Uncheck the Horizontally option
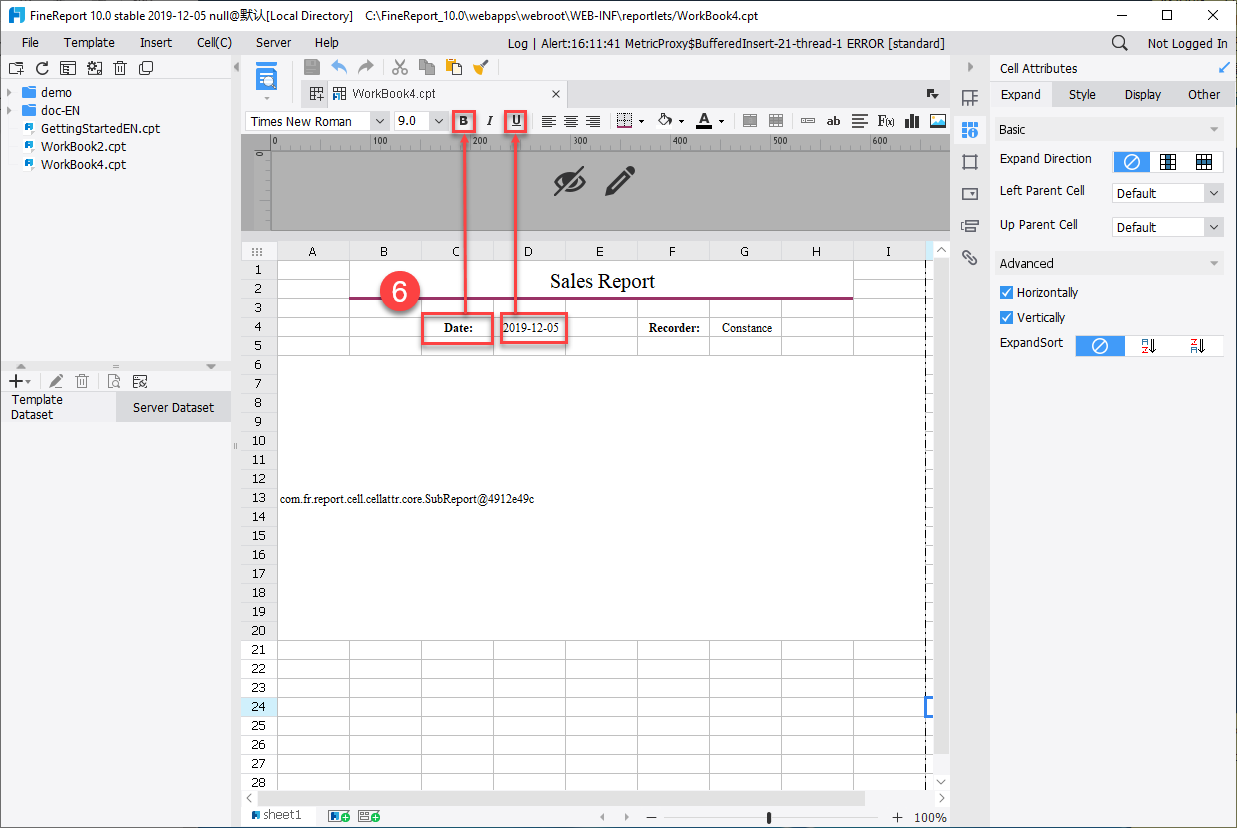The image size is (1237, 828). [1007, 293]
